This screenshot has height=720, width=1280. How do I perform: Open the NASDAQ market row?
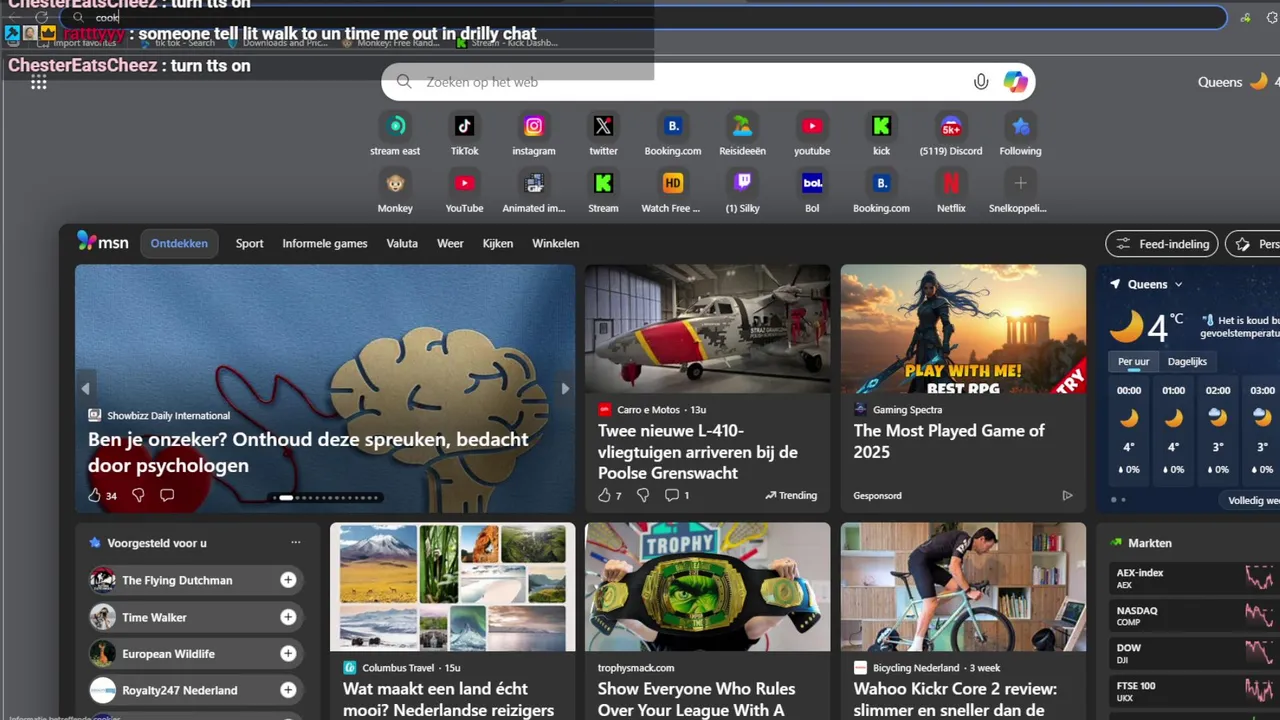click(x=1195, y=615)
